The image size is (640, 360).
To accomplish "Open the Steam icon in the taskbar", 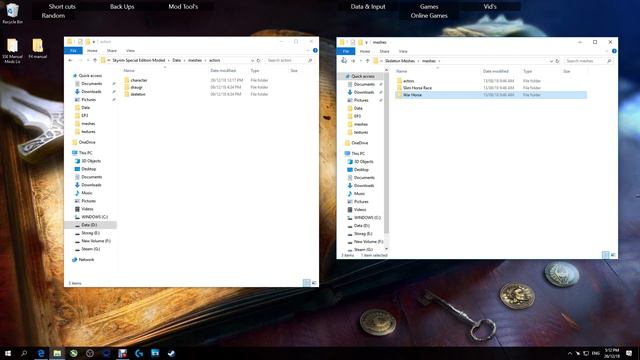I will point(171,353).
